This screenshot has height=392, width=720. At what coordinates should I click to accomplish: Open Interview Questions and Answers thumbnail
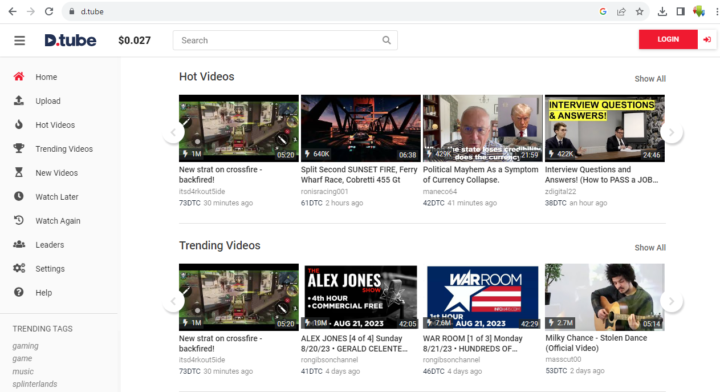[x=605, y=128]
